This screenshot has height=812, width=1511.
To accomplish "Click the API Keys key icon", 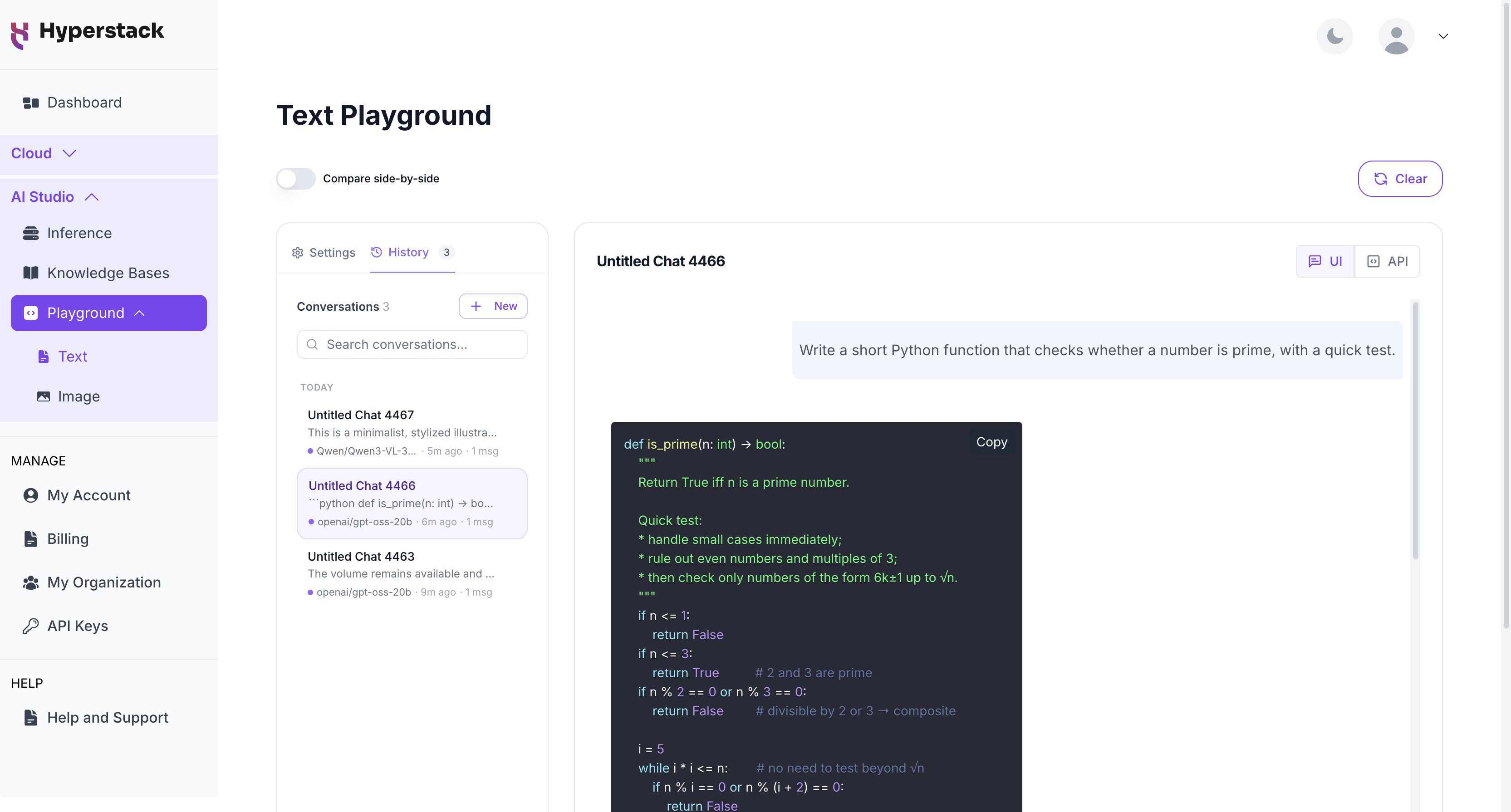I will 30,626.
